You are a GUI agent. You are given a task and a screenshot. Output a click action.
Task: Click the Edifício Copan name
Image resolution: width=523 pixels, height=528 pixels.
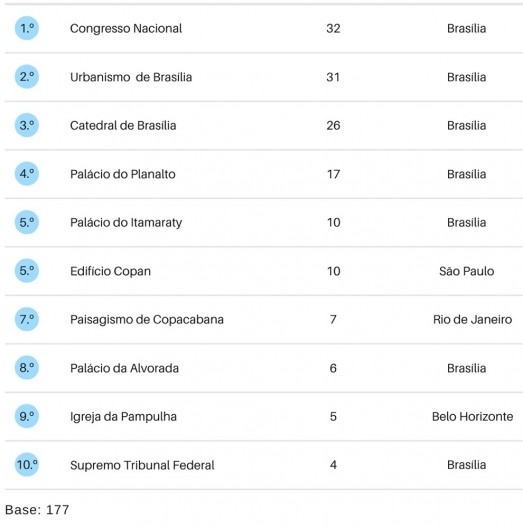click(110, 271)
